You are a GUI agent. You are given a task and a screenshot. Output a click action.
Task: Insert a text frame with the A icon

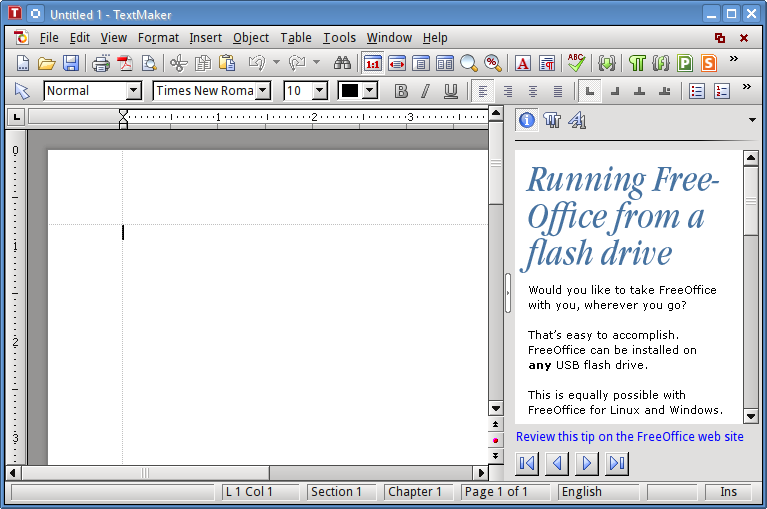(522, 64)
